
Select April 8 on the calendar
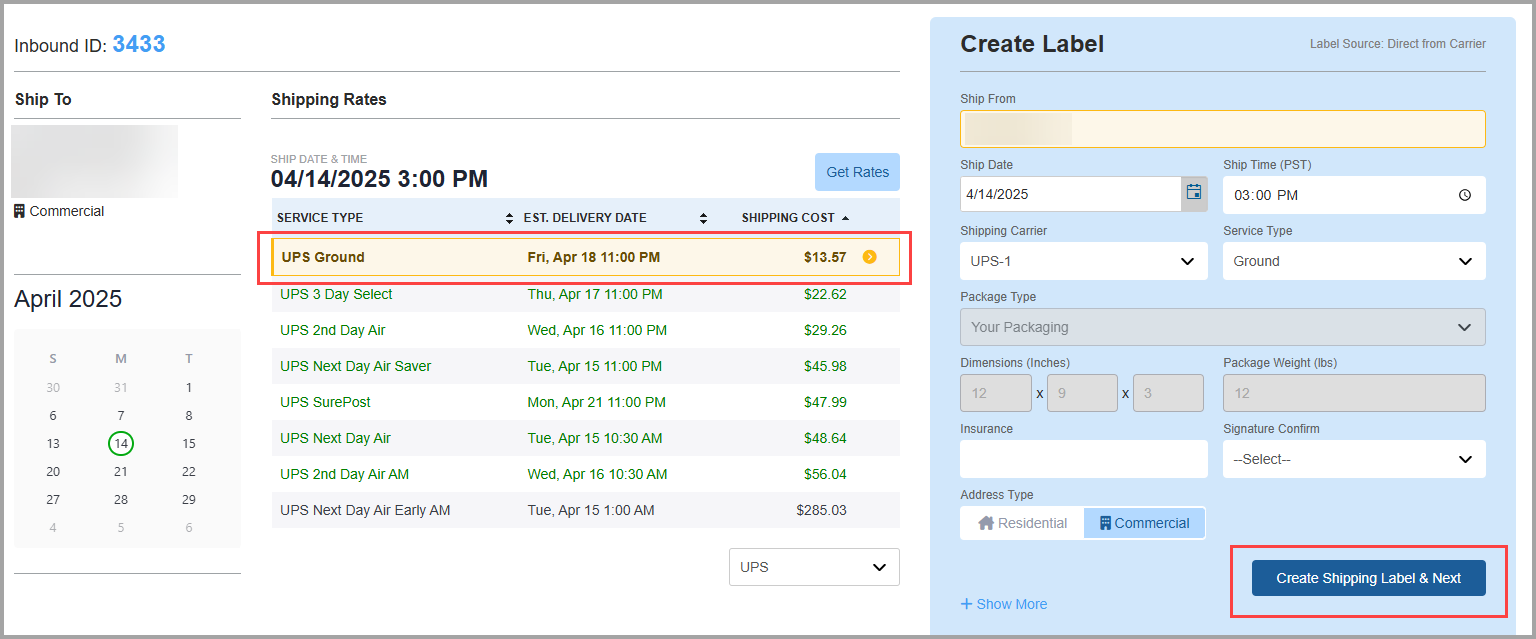click(x=189, y=415)
